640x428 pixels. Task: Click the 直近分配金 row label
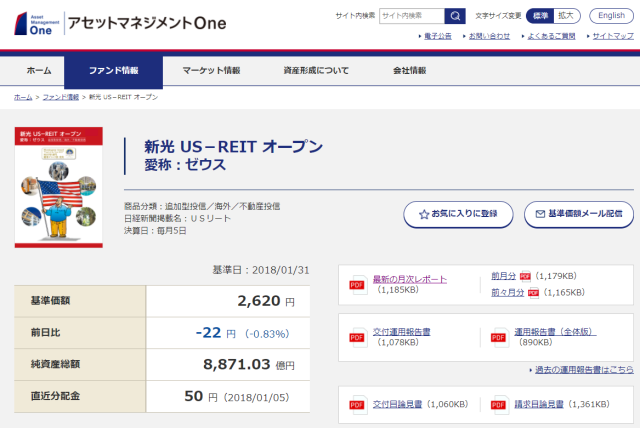click(55, 396)
